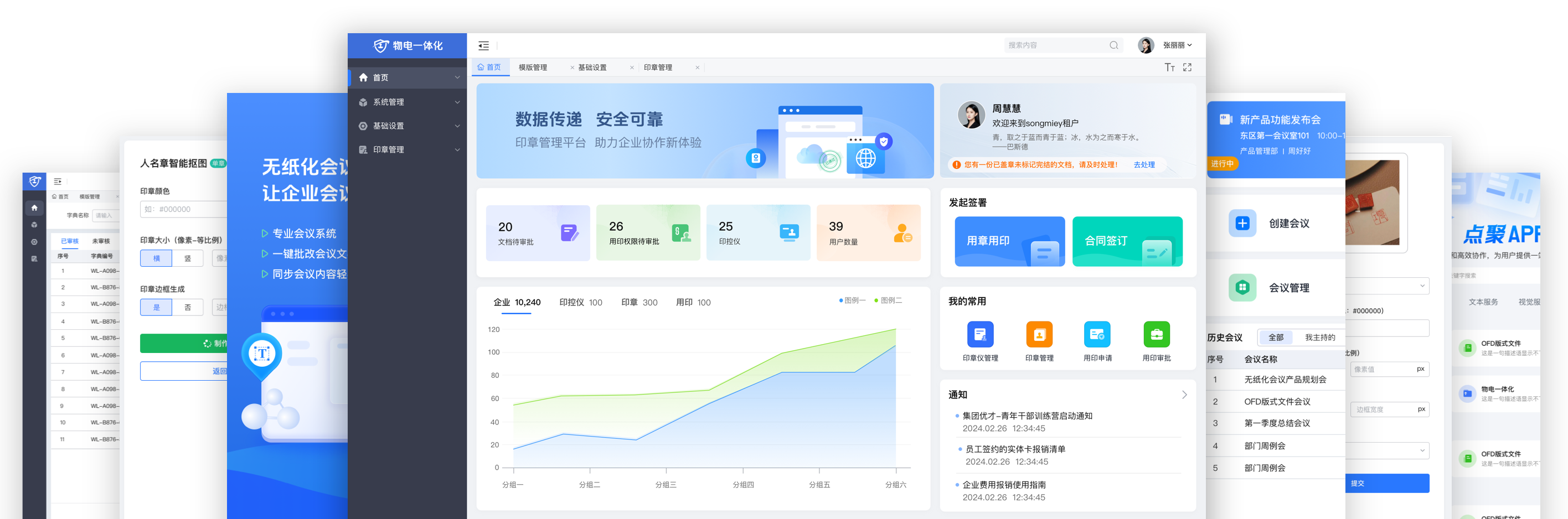
Task: Switch to the 模版管理 tab
Action: pyautogui.click(x=533, y=68)
